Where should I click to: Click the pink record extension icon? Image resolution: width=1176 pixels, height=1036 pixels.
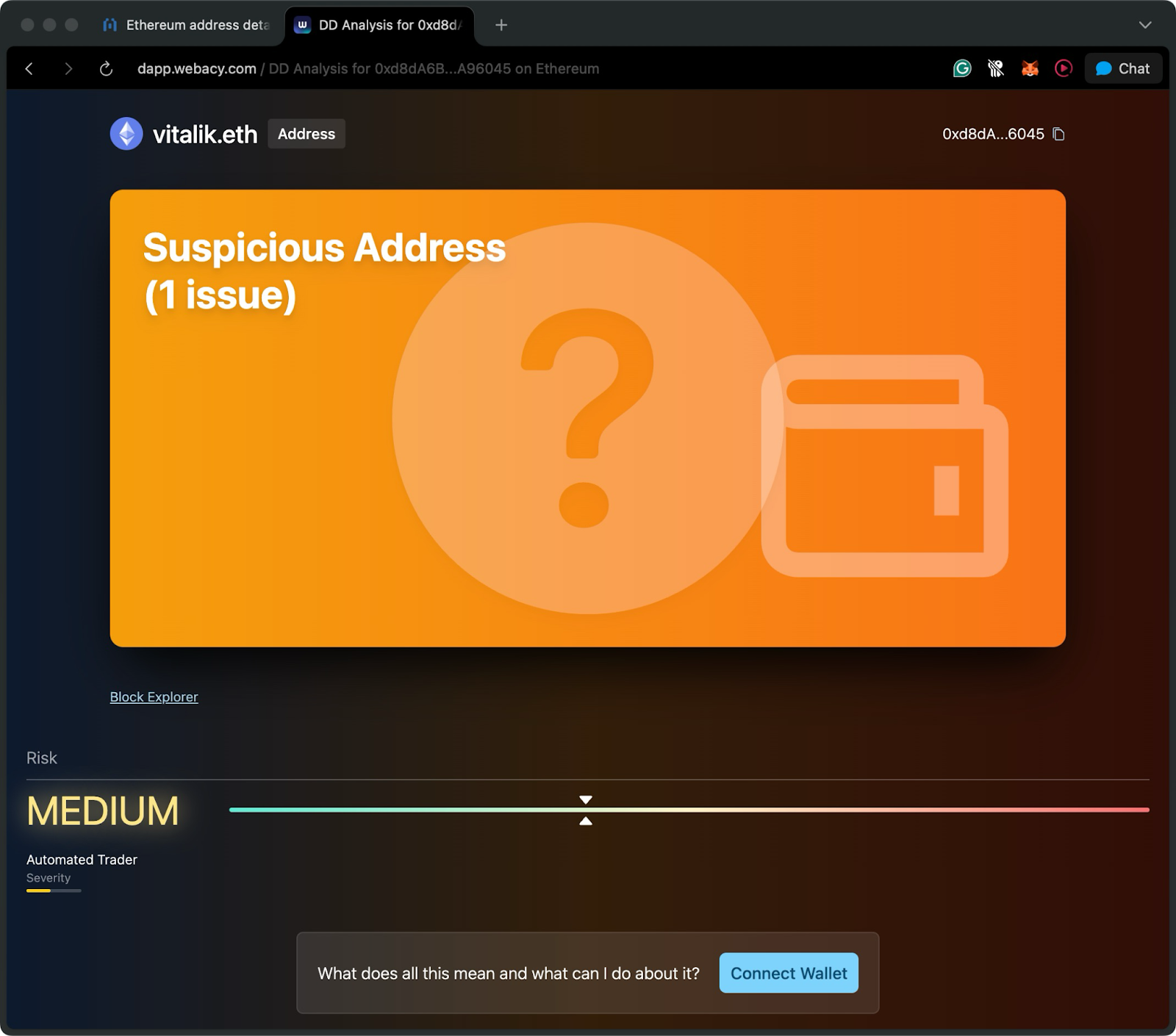click(x=1064, y=68)
